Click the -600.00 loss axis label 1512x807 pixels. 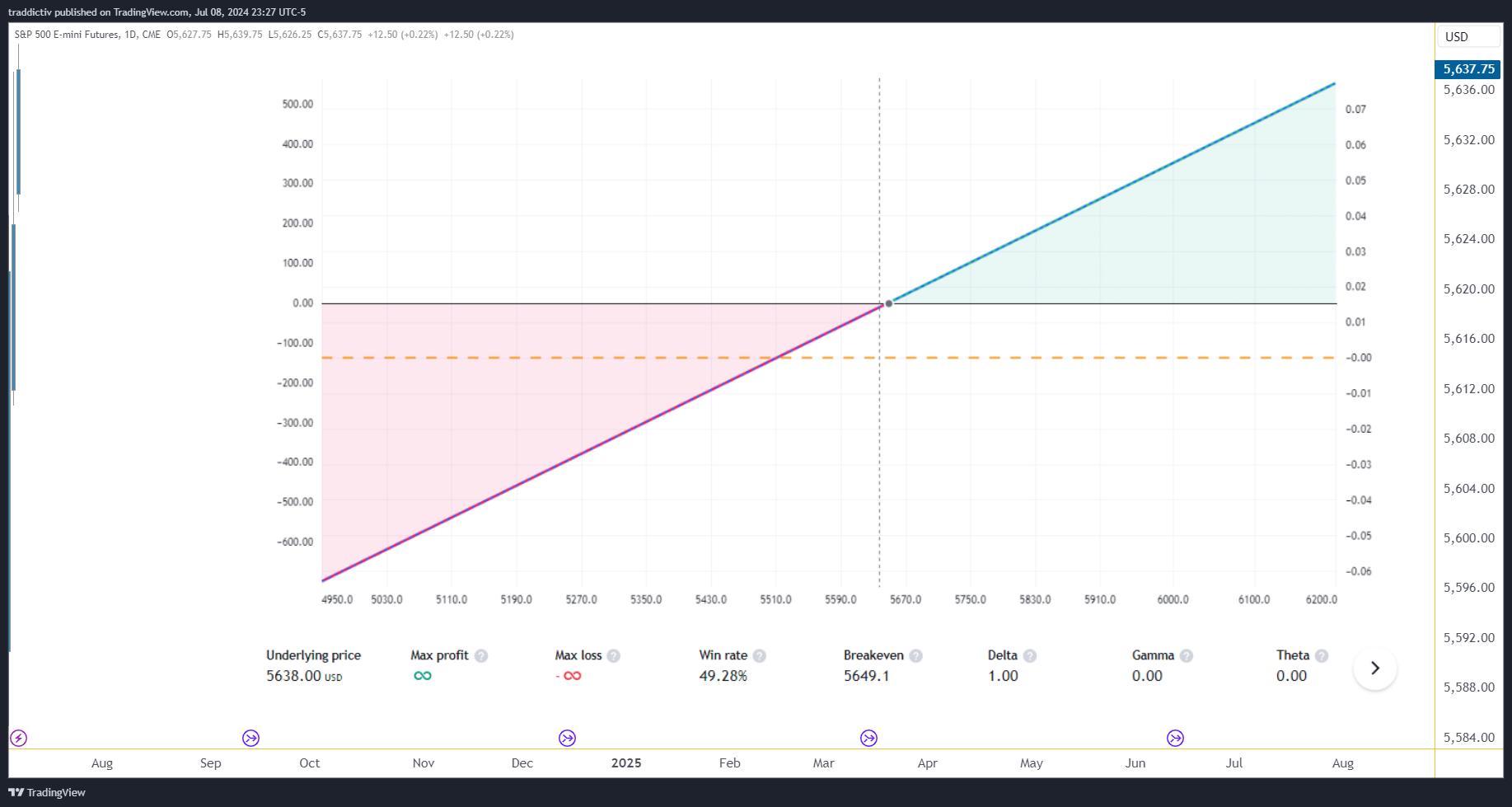pyautogui.click(x=295, y=542)
